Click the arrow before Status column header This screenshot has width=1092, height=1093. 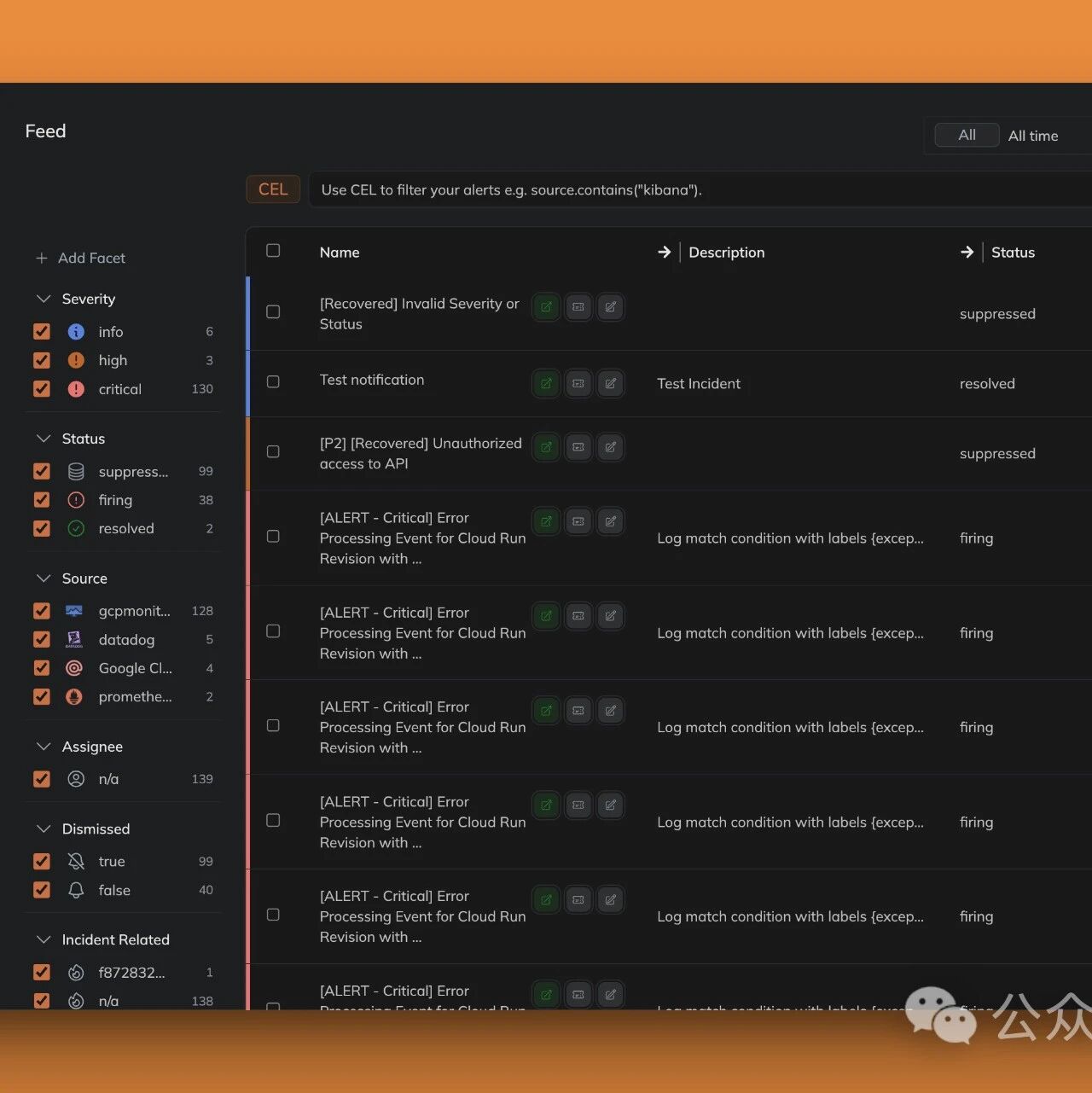(x=967, y=252)
